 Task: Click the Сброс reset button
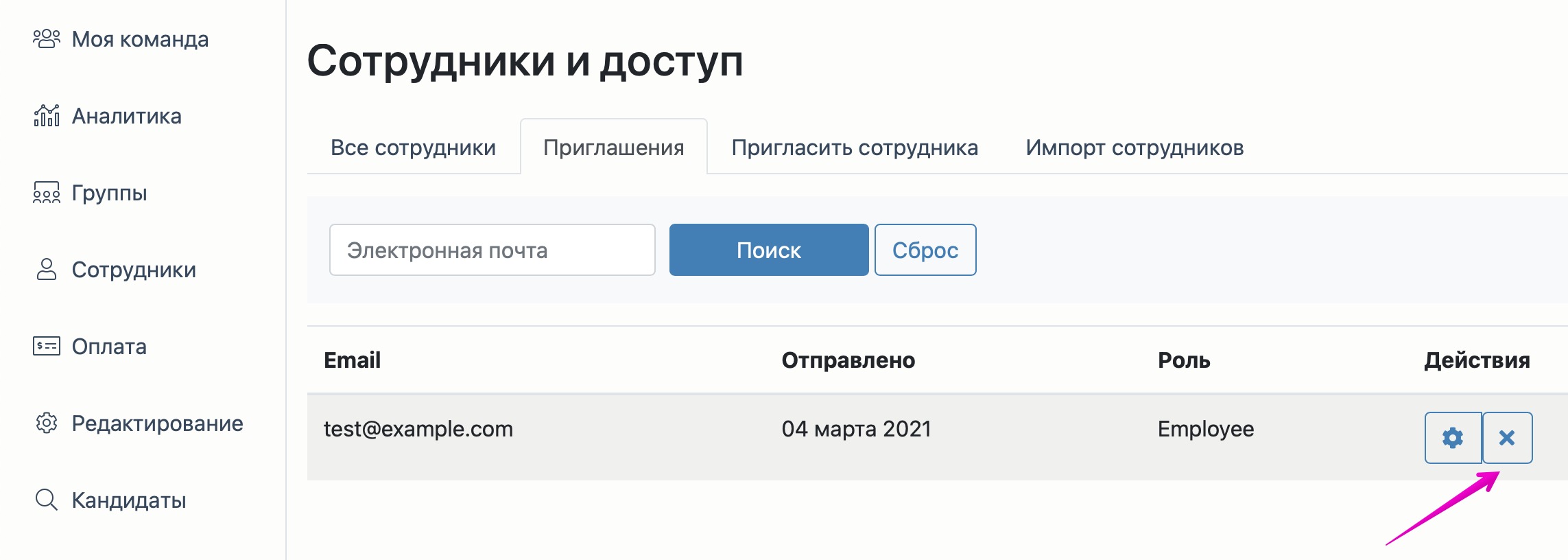click(x=925, y=250)
